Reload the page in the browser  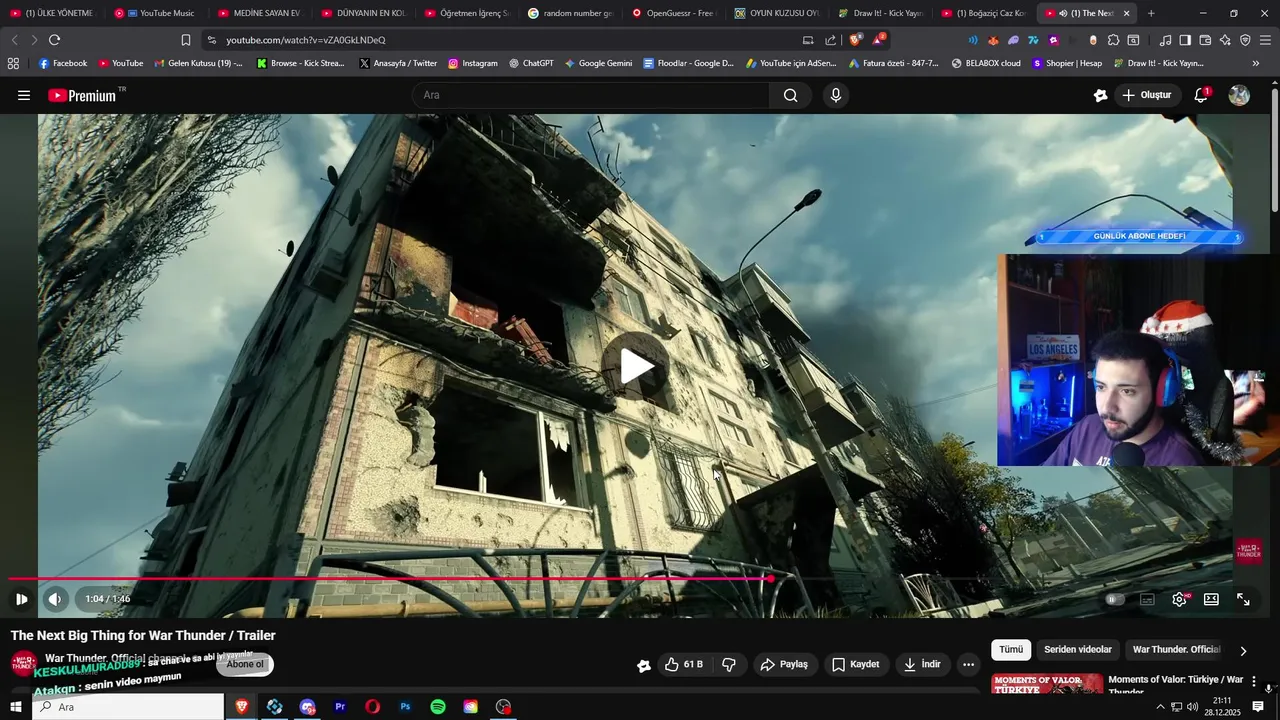click(54, 40)
